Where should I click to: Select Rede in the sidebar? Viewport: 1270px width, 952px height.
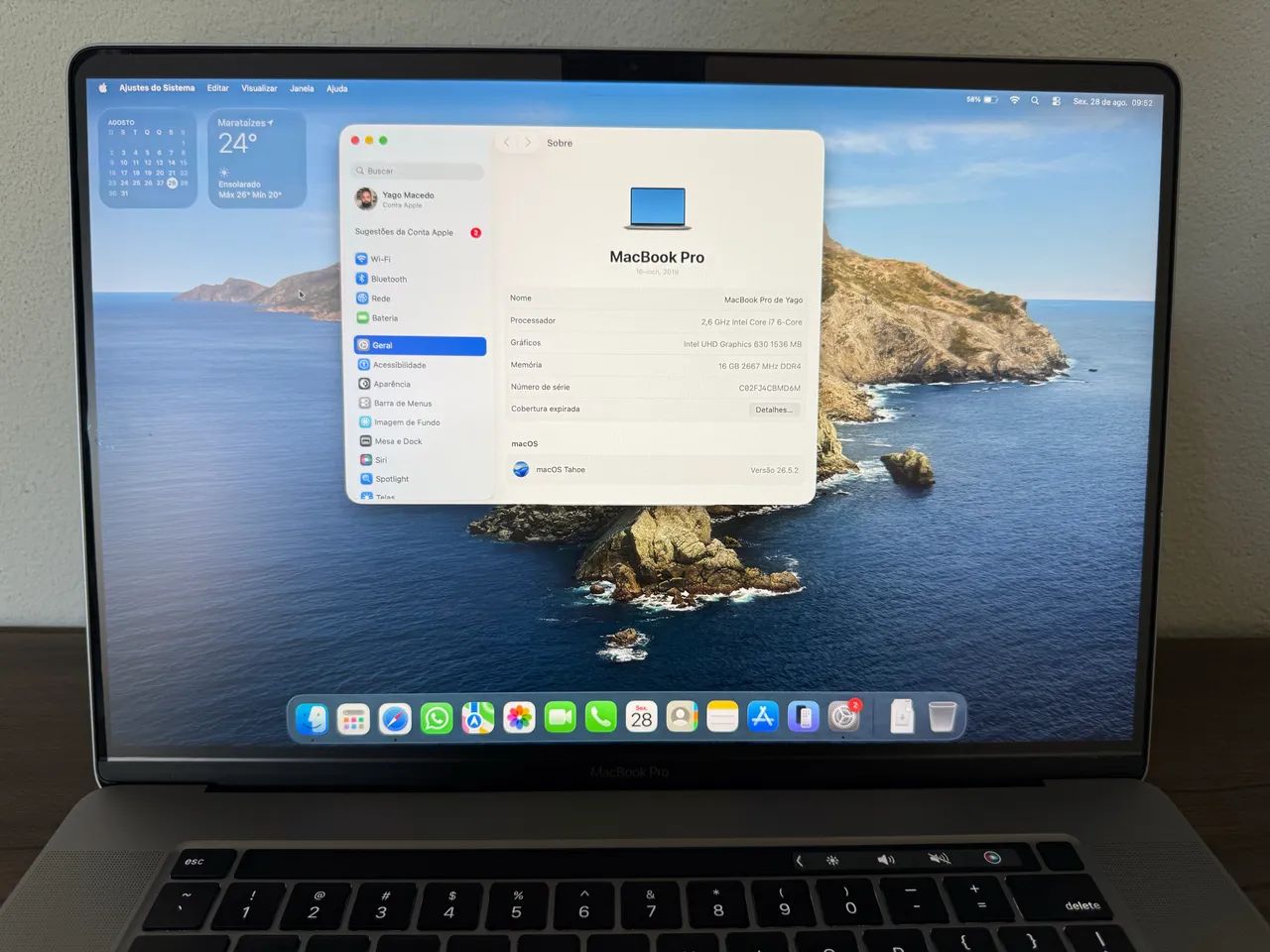(x=419, y=298)
